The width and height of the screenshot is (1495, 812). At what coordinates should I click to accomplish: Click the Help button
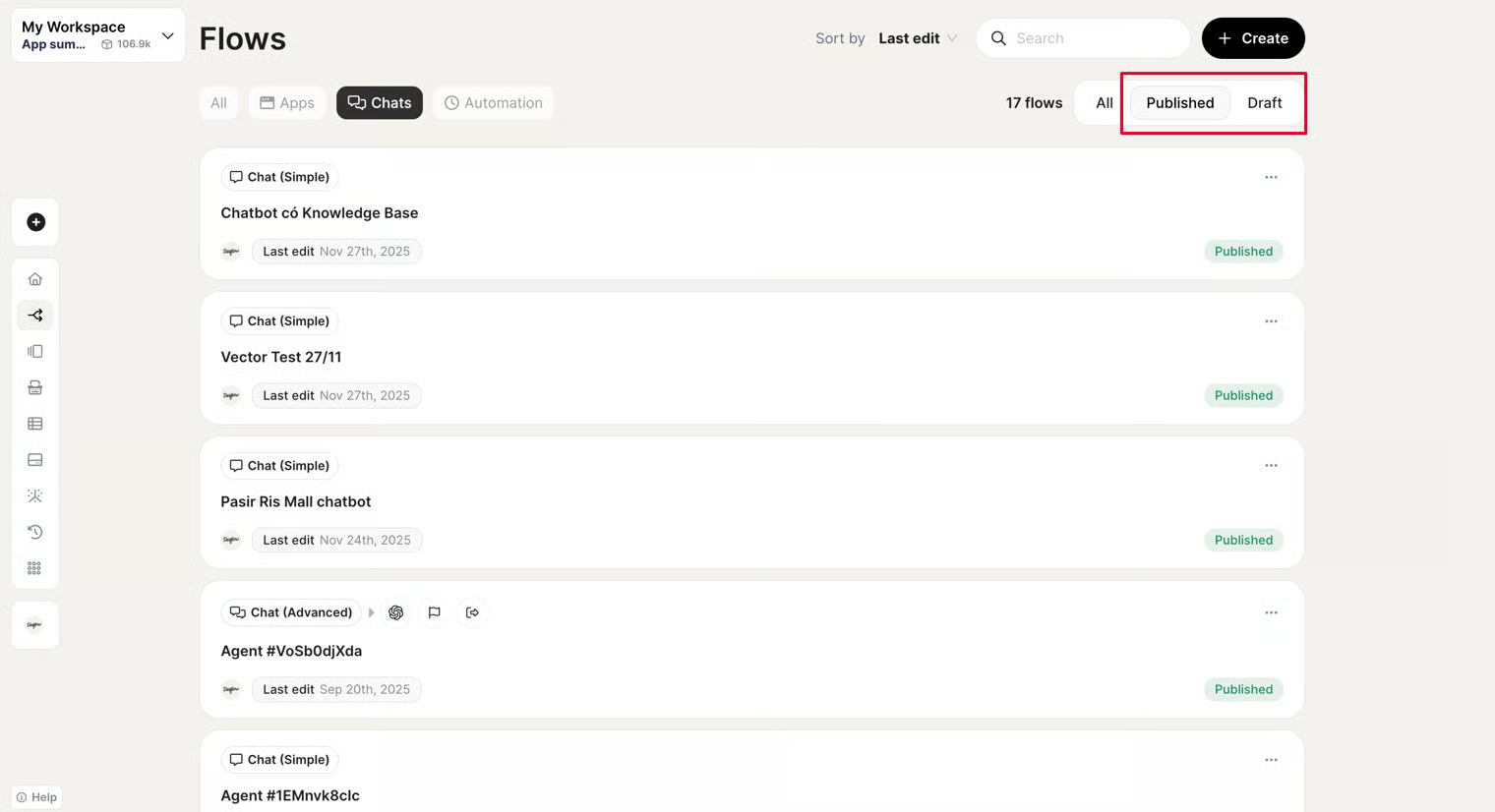pyautogui.click(x=36, y=797)
